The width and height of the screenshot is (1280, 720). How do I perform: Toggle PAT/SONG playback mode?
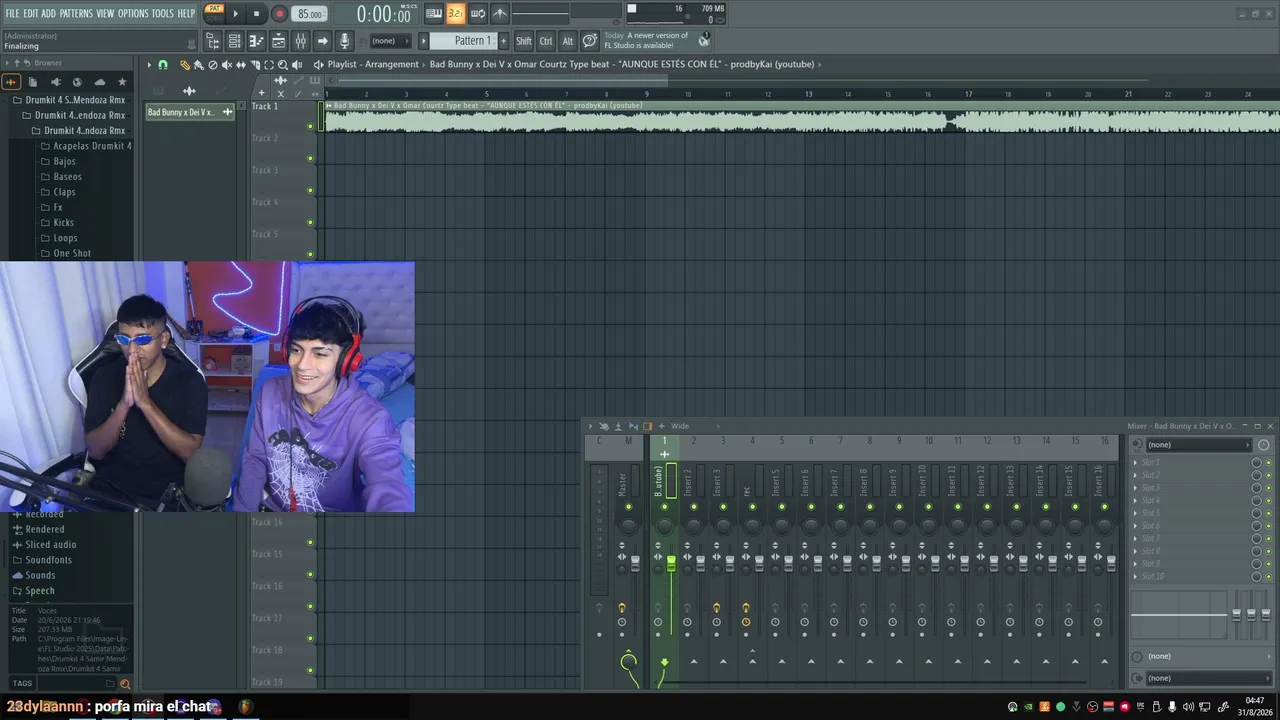click(214, 13)
